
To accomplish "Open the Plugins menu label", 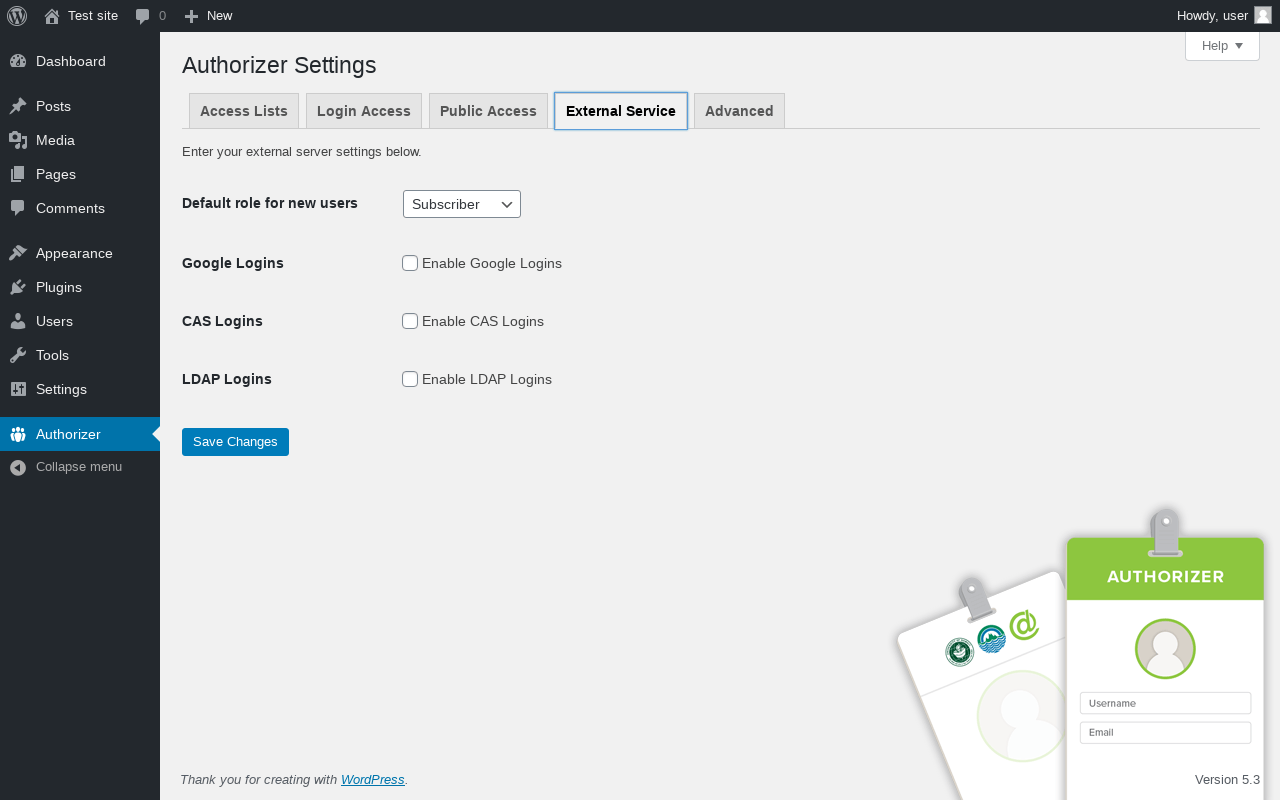I will point(59,287).
